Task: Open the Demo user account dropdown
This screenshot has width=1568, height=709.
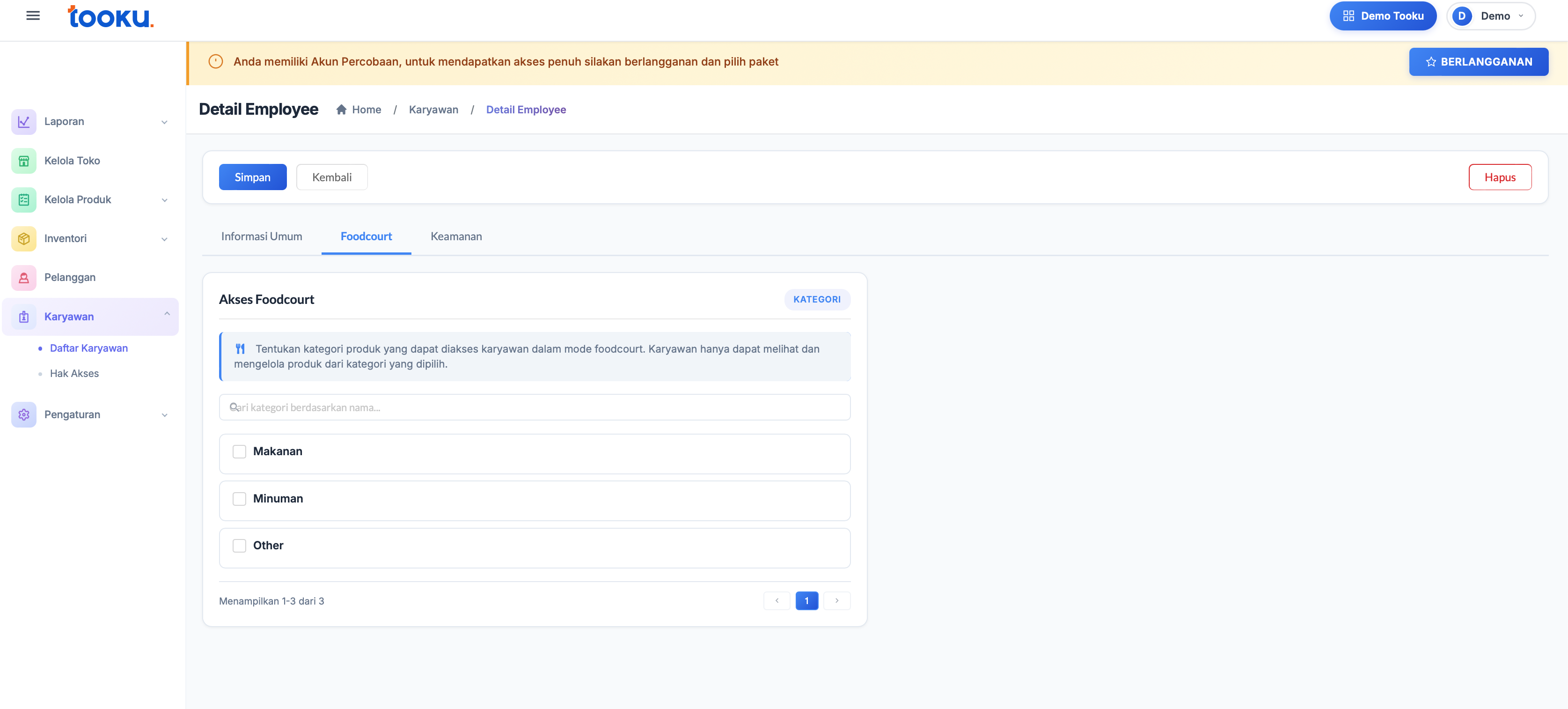Action: [x=1490, y=16]
